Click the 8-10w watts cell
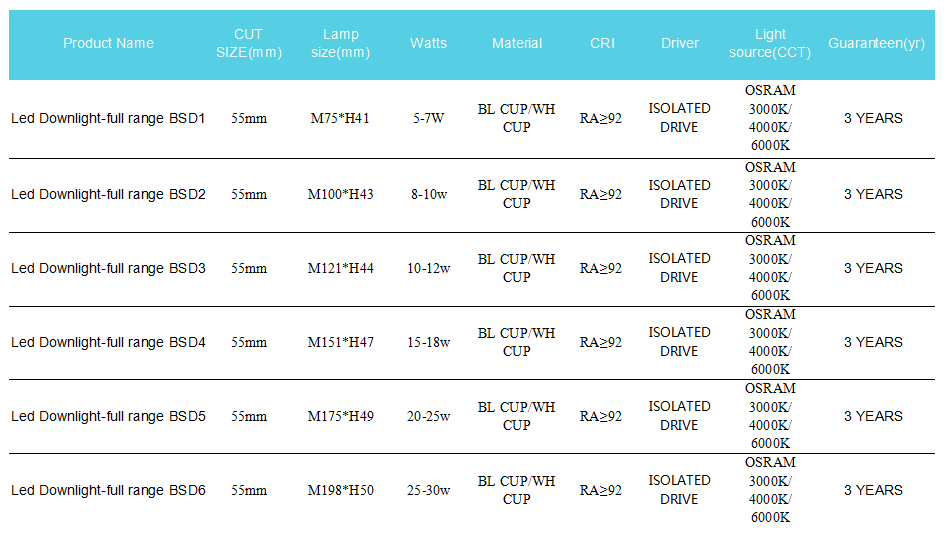Screen dimensions: 949x542 point(429,195)
